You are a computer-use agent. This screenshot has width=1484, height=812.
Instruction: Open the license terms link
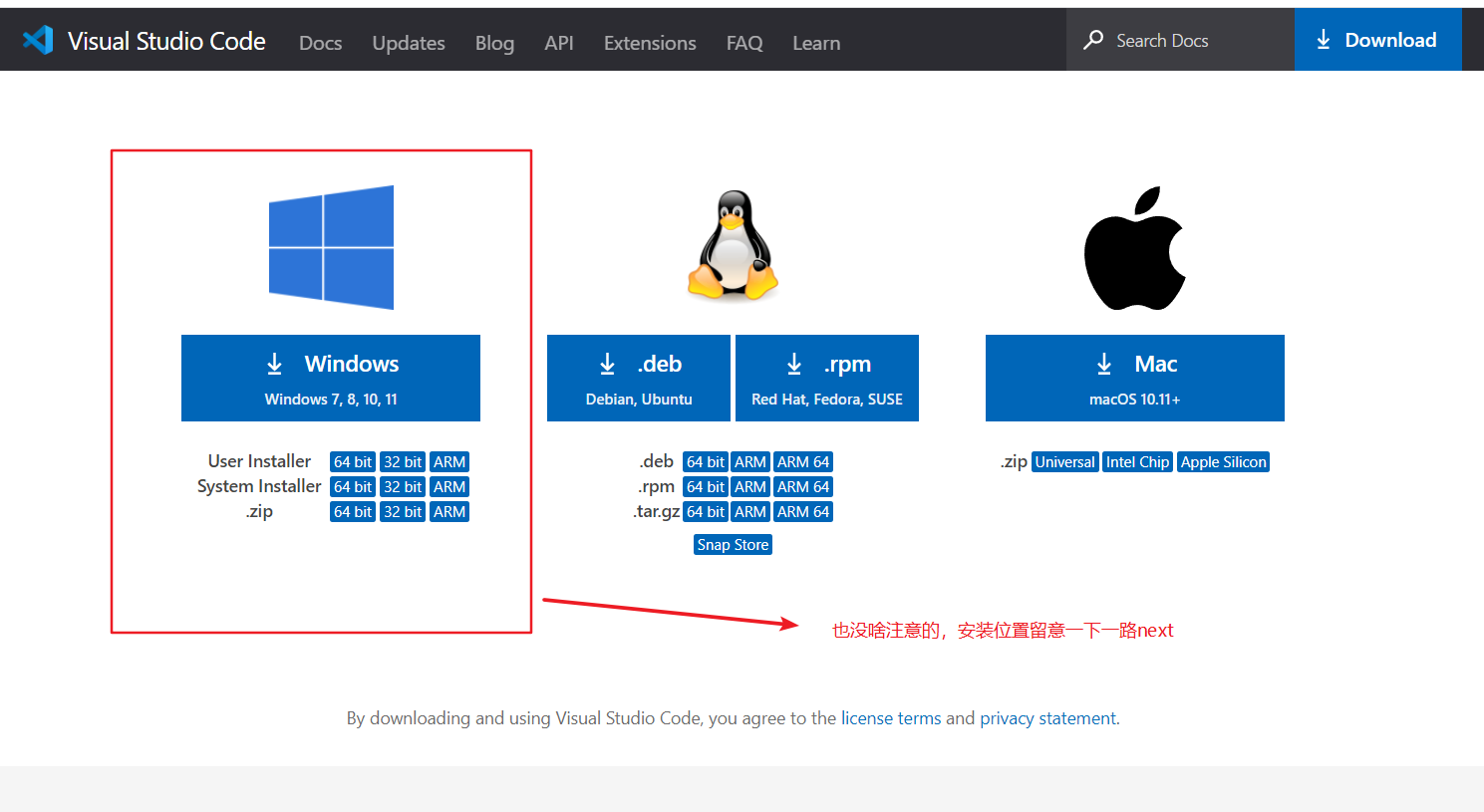(x=890, y=717)
